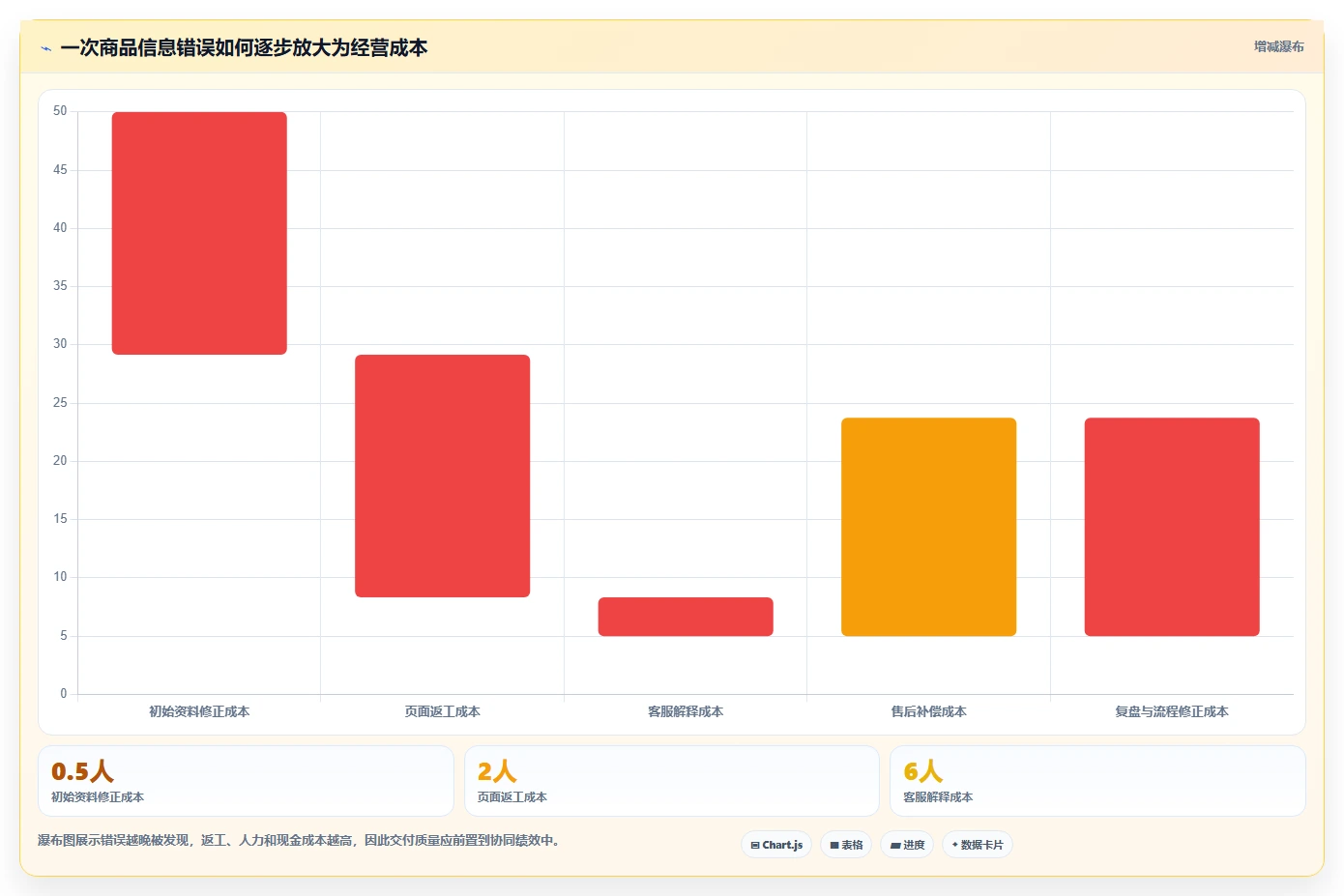Click the 复盘与流程修正成本 red bar

[x=1172, y=527]
